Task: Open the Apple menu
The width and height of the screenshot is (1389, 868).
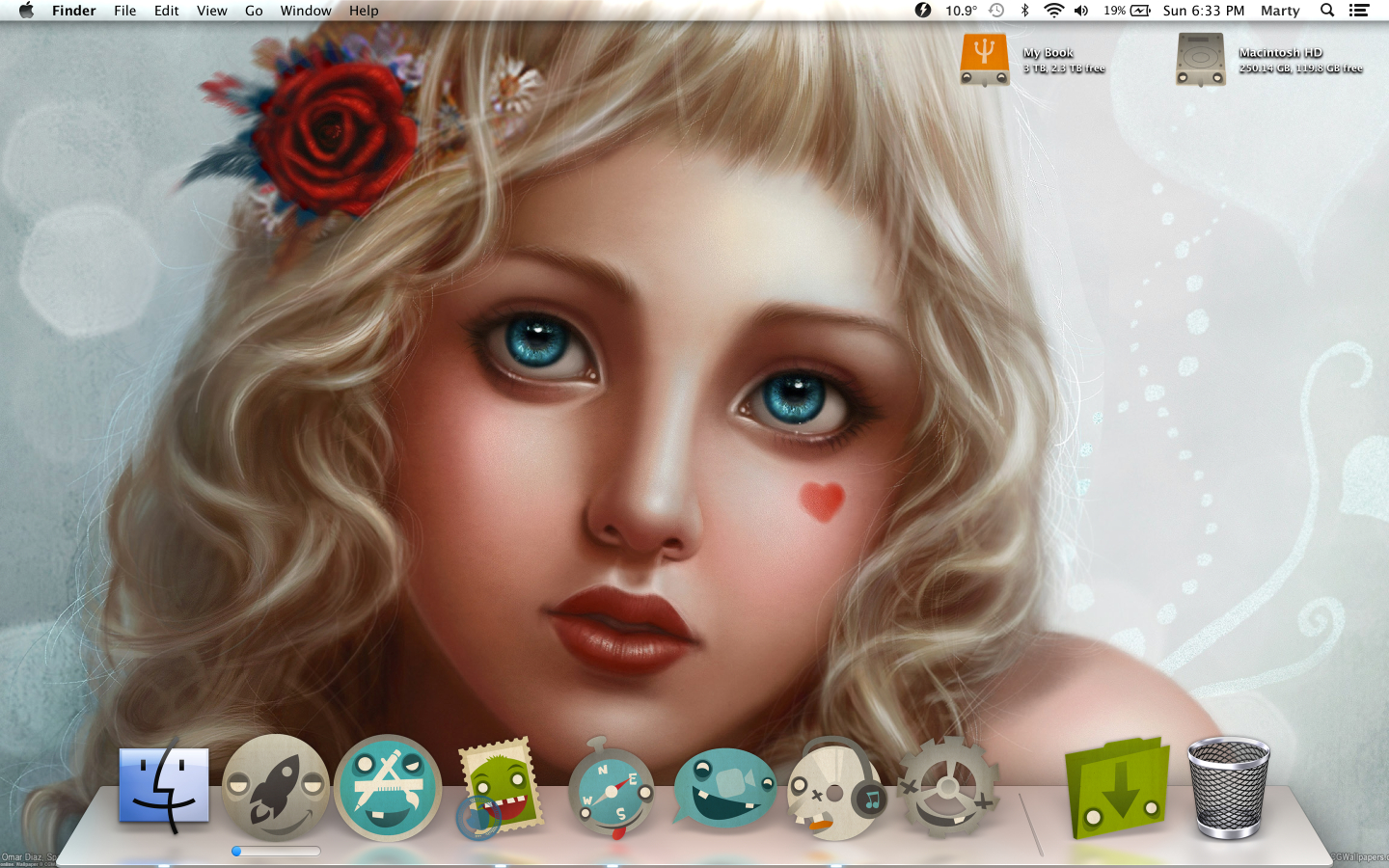Action: pos(26,11)
